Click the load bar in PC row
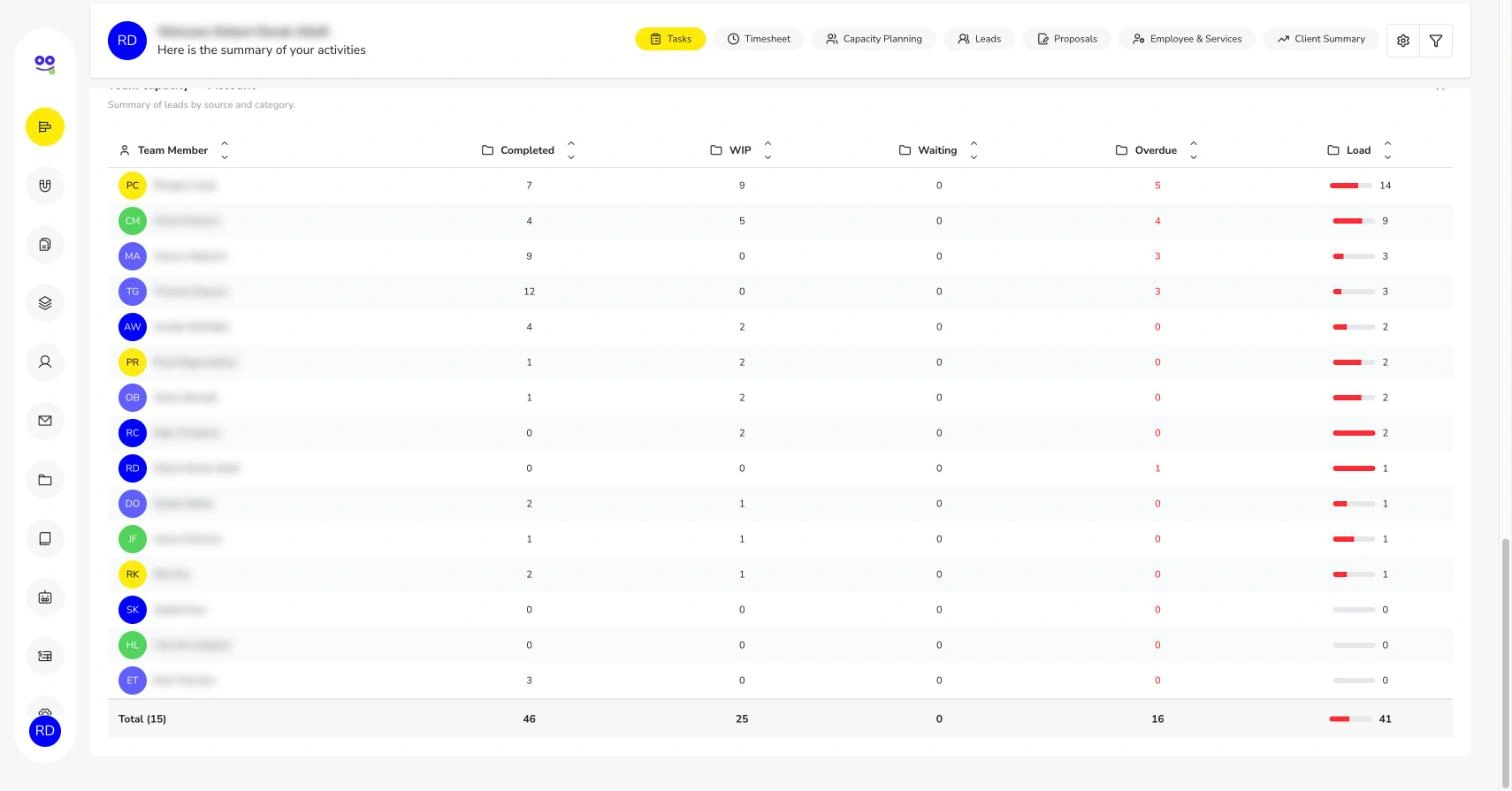Image resolution: width=1512 pixels, height=791 pixels. coord(1351,186)
